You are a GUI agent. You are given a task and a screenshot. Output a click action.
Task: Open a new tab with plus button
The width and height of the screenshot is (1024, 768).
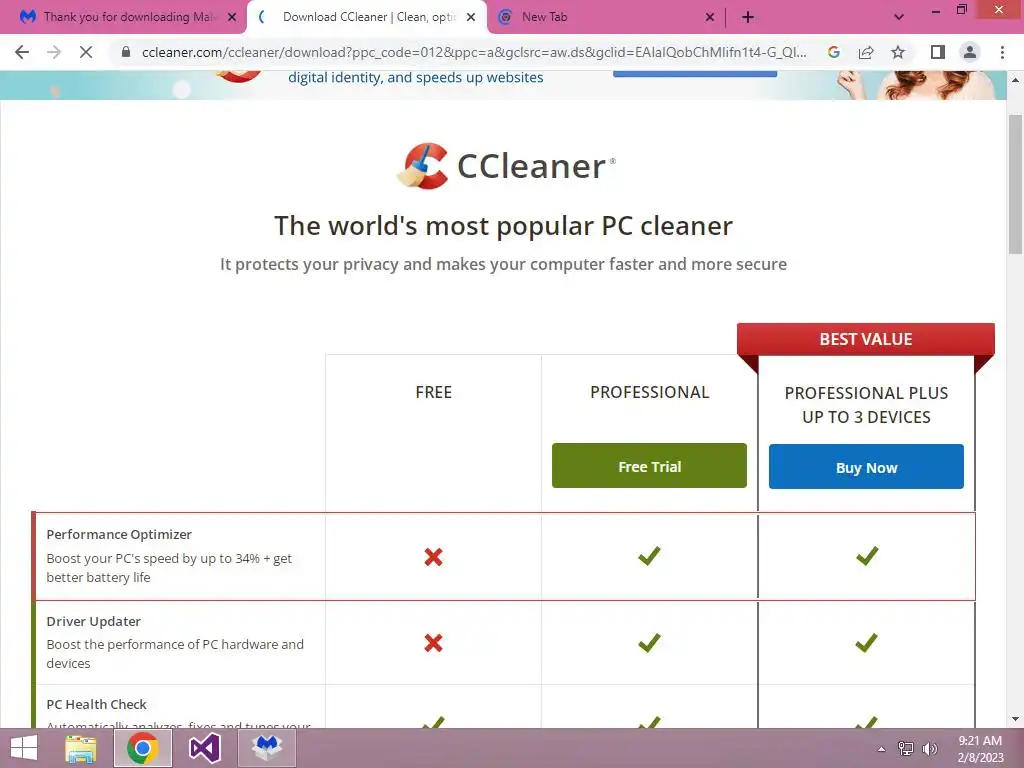coord(748,17)
